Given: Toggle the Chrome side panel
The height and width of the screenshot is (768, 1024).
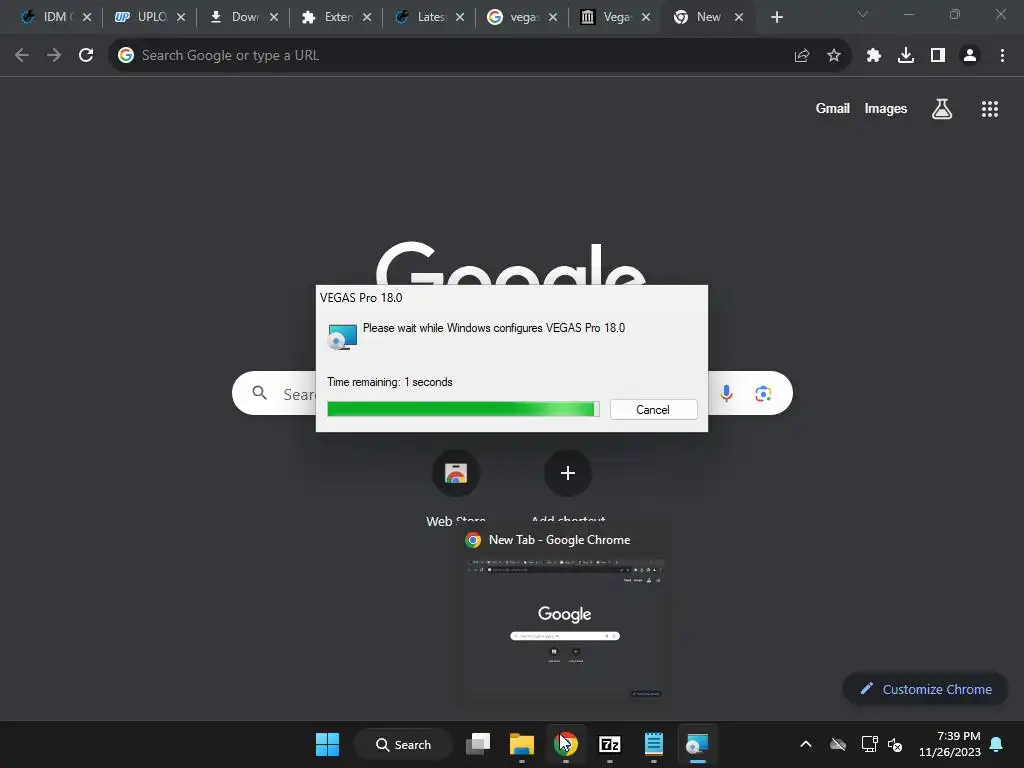Looking at the screenshot, I should click(938, 56).
